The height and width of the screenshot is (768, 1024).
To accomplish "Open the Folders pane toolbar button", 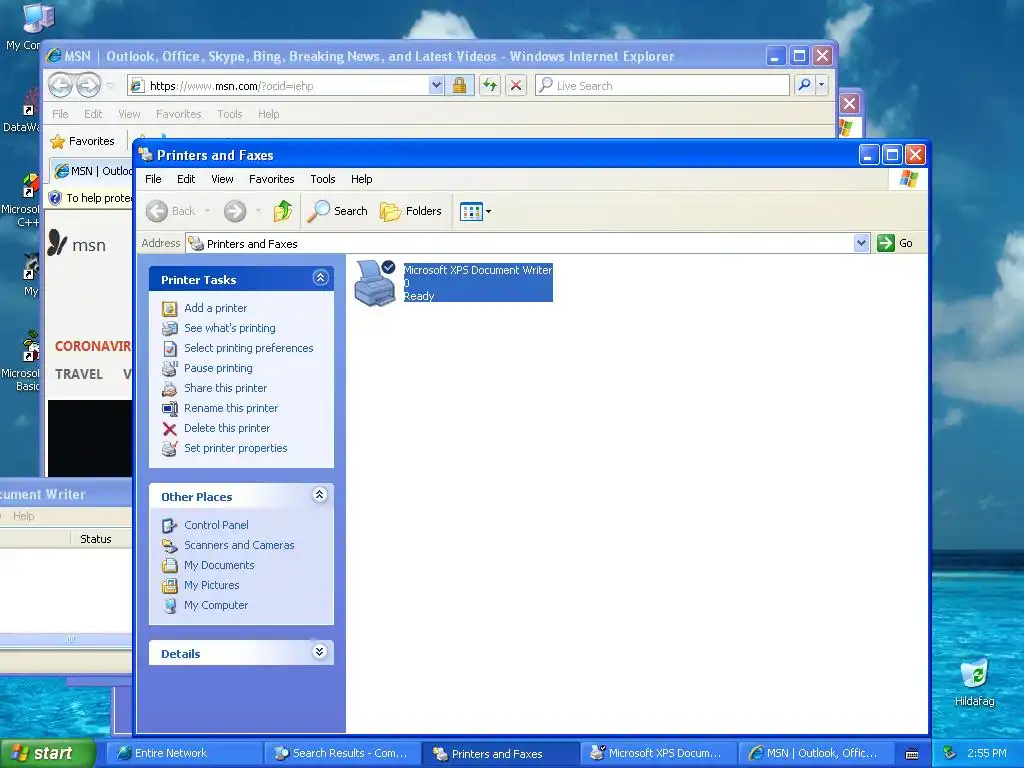I will pyautogui.click(x=411, y=211).
